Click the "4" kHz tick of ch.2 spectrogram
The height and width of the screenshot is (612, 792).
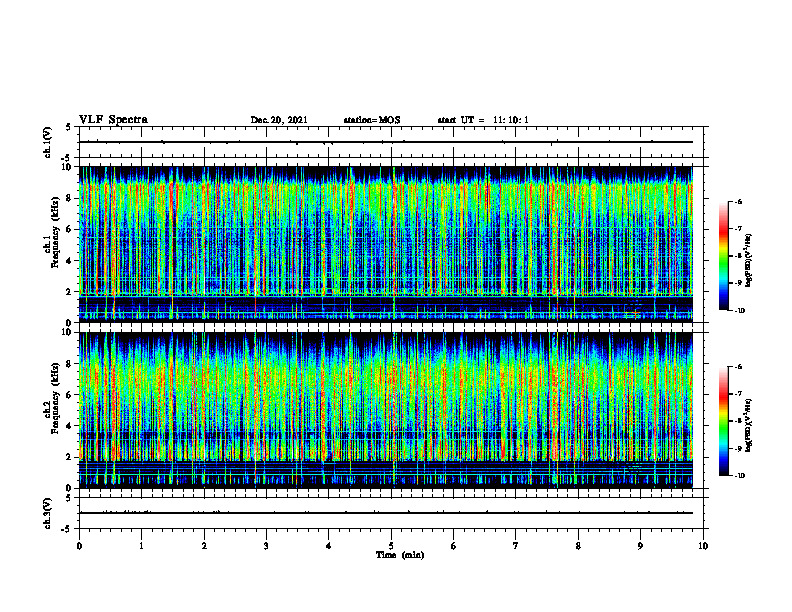pos(70,426)
